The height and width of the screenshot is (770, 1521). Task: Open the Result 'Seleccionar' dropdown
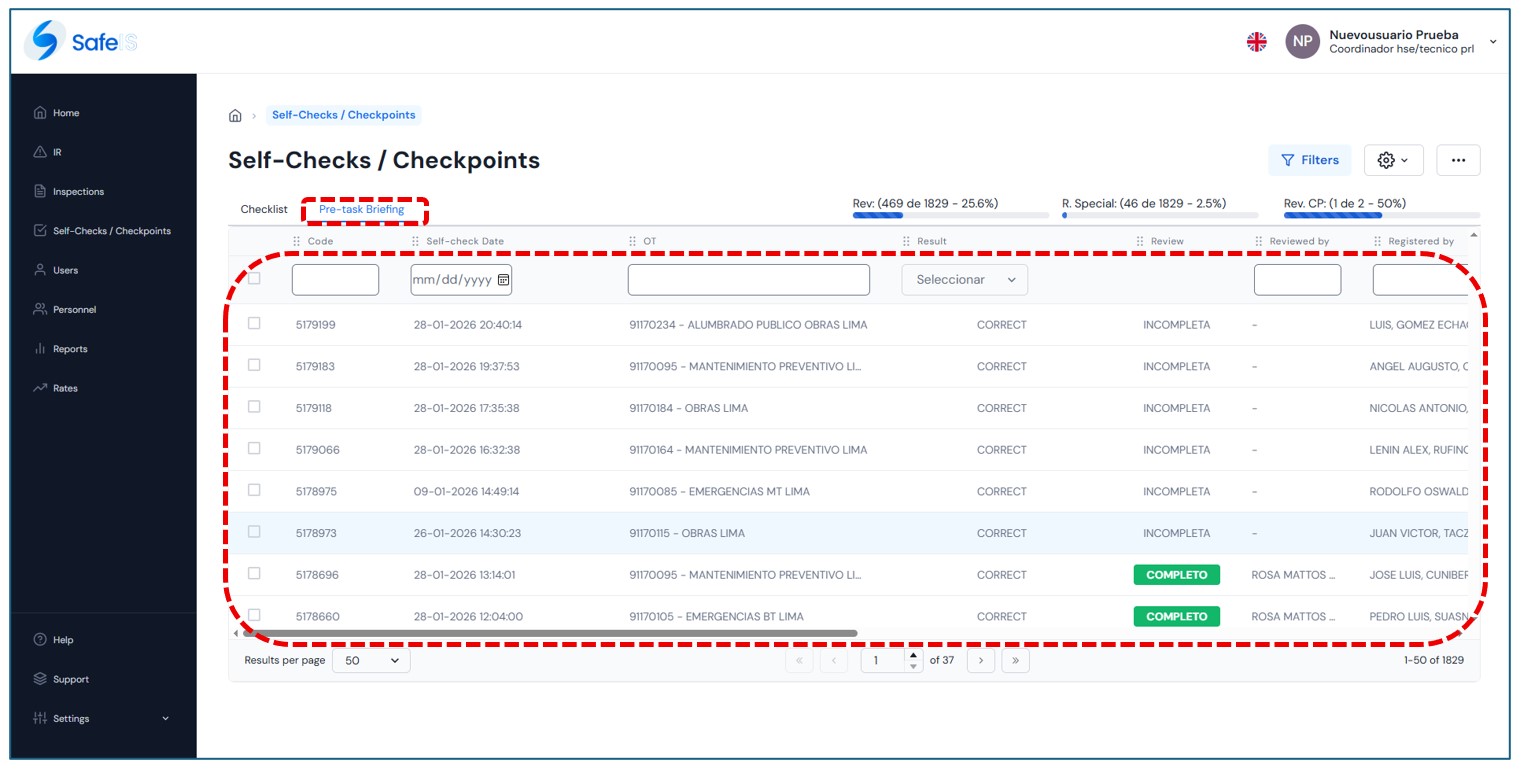click(964, 280)
